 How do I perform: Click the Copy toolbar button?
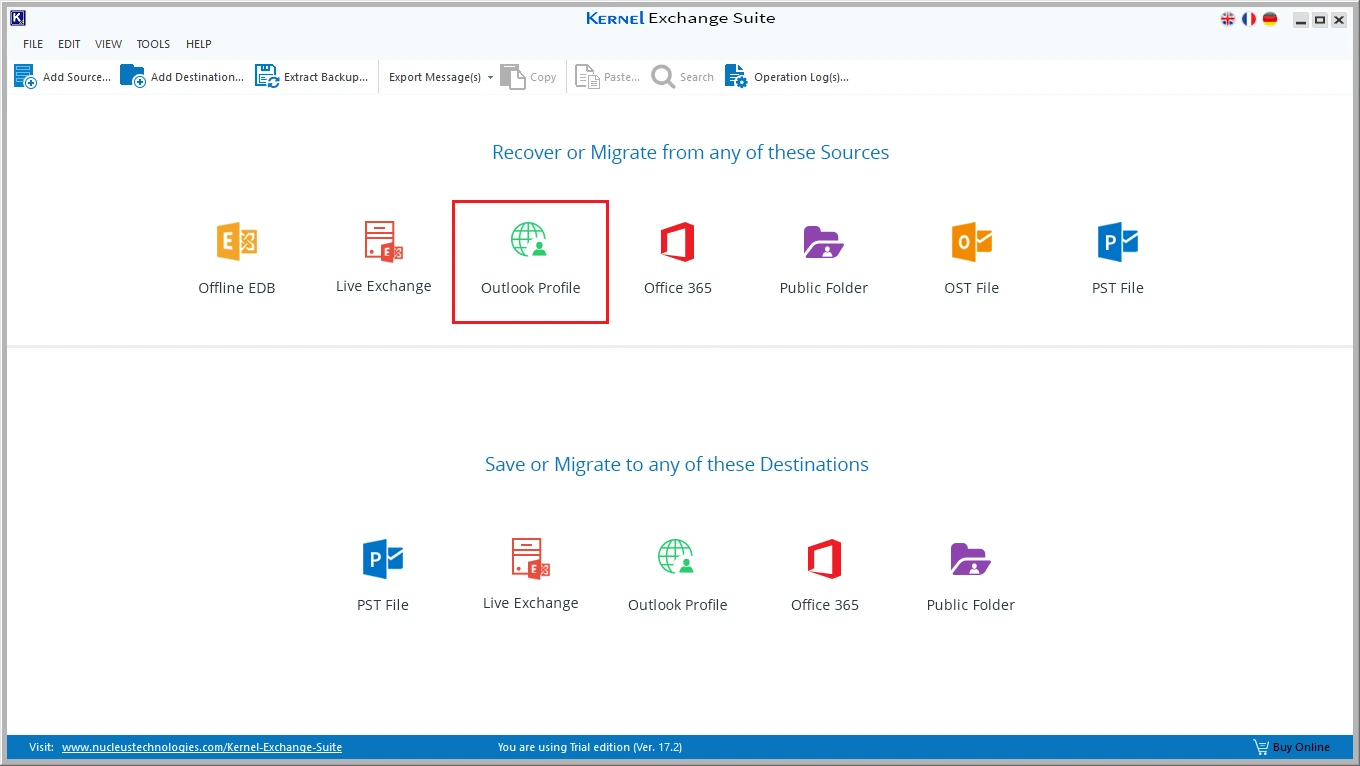pos(529,77)
